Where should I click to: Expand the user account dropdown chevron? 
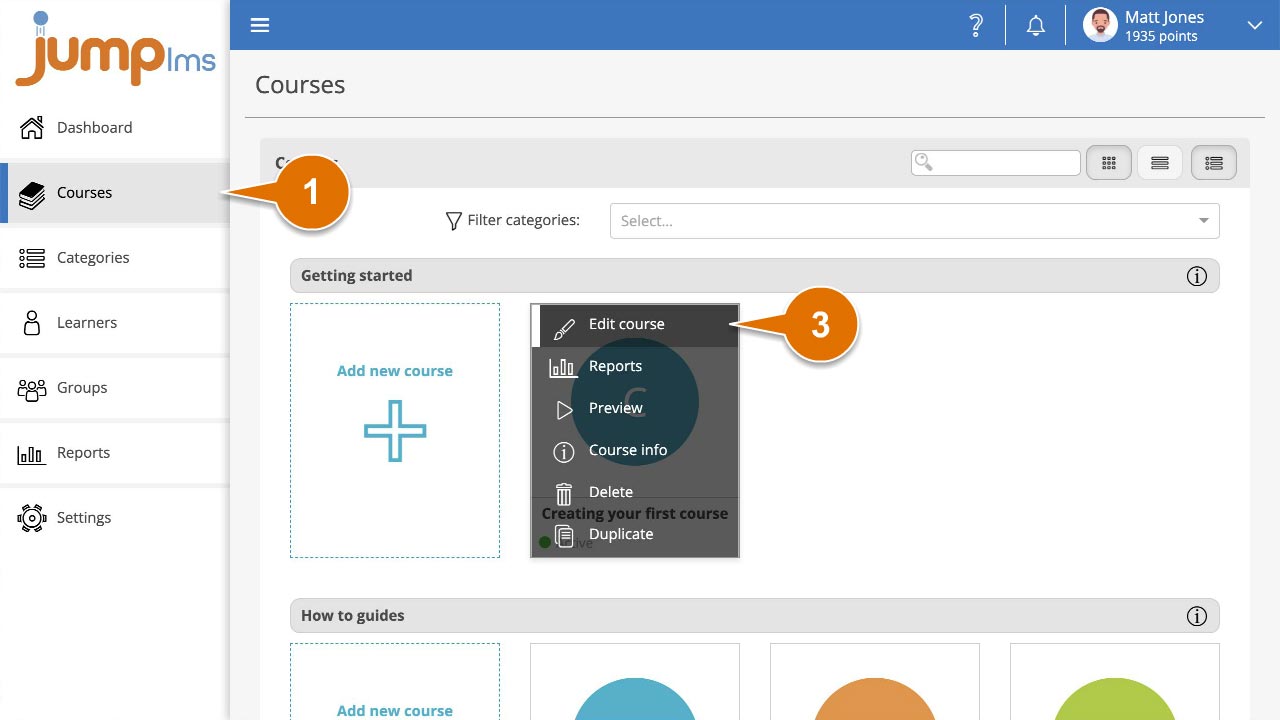pos(1255,26)
